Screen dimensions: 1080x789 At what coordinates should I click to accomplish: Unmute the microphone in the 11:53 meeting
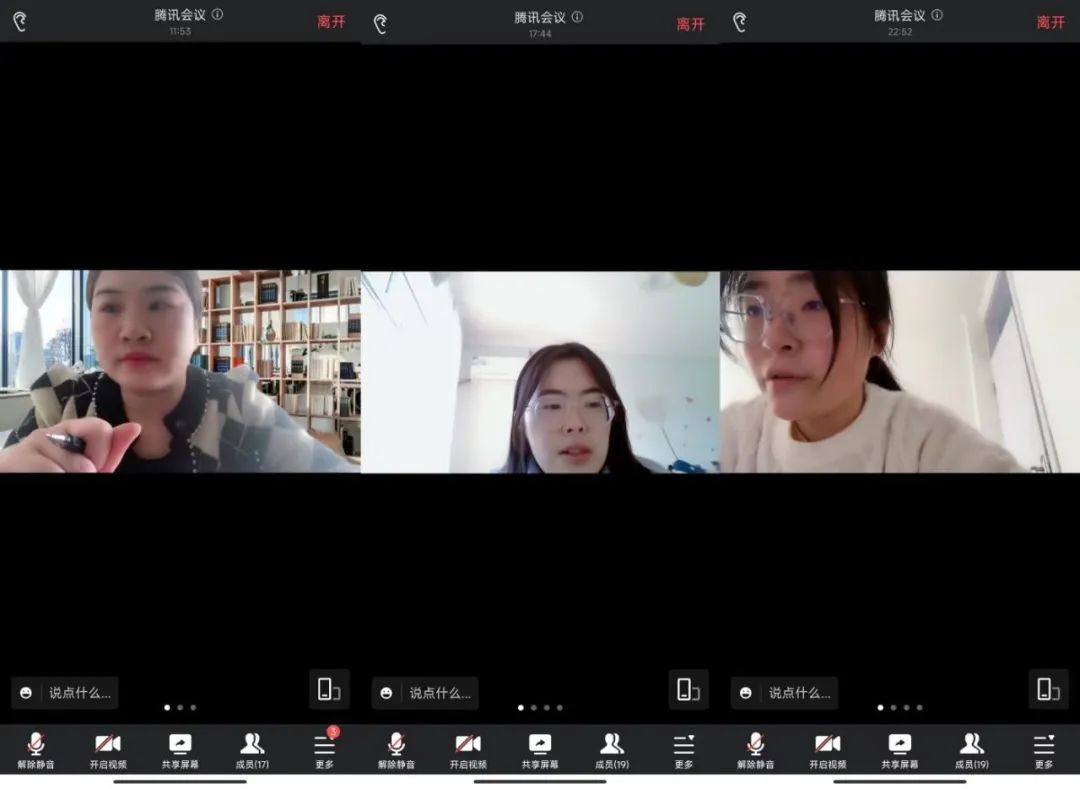pyautogui.click(x=36, y=749)
